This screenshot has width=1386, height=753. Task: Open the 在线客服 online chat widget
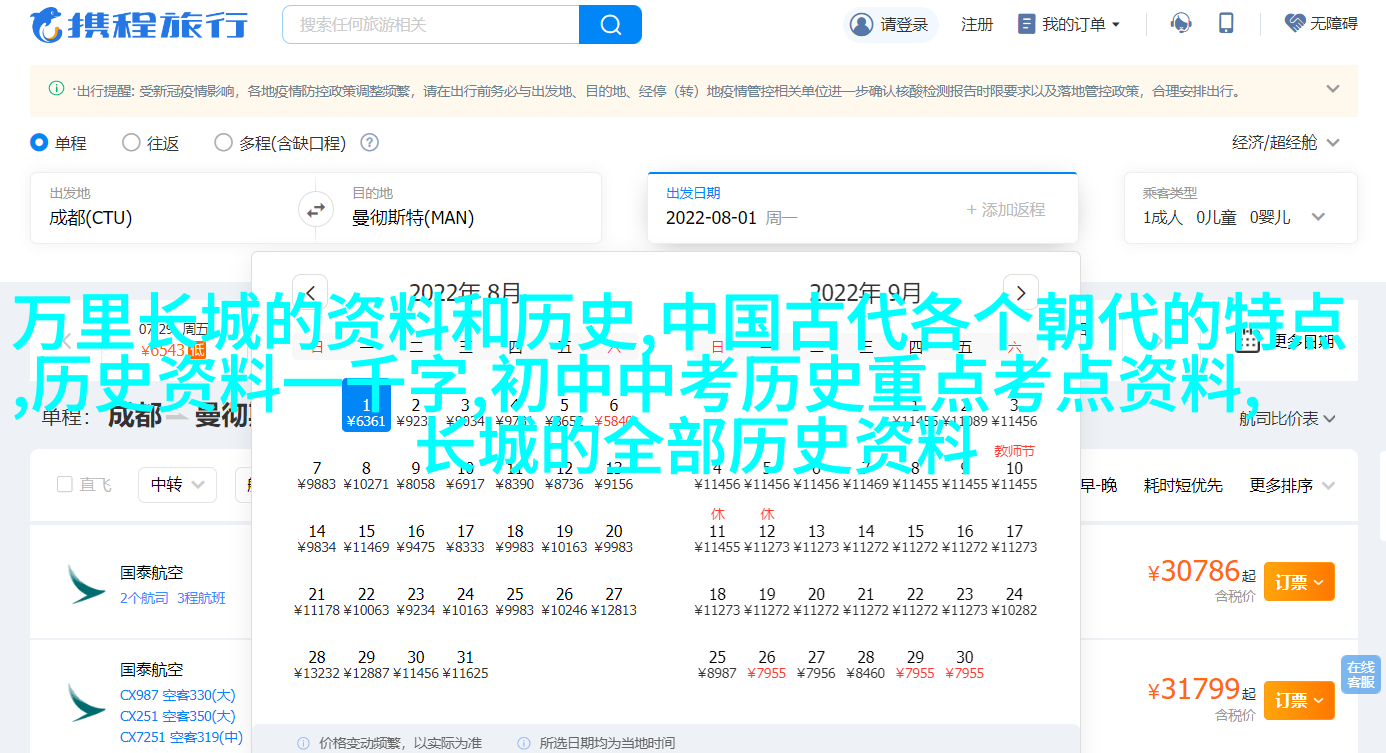[x=1360, y=675]
